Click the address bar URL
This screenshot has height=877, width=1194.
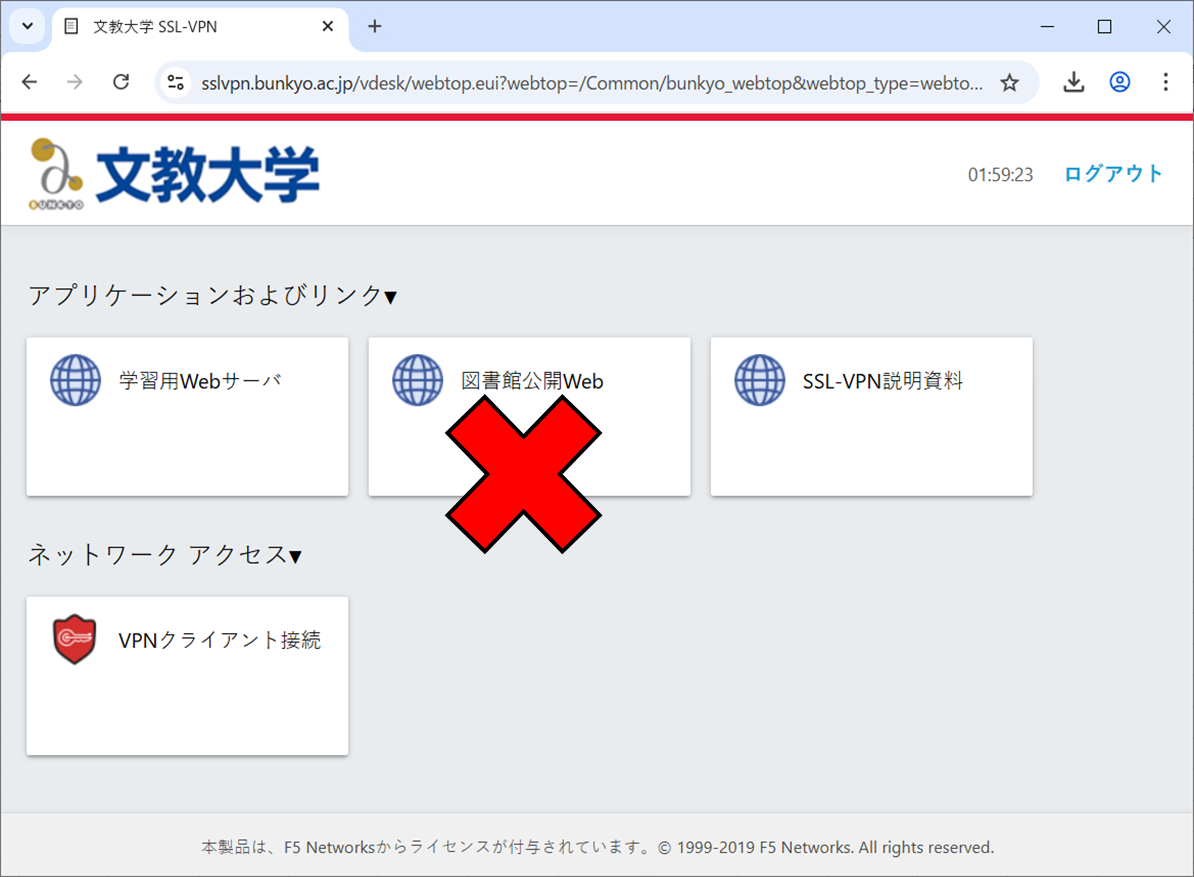[x=592, y=83]
